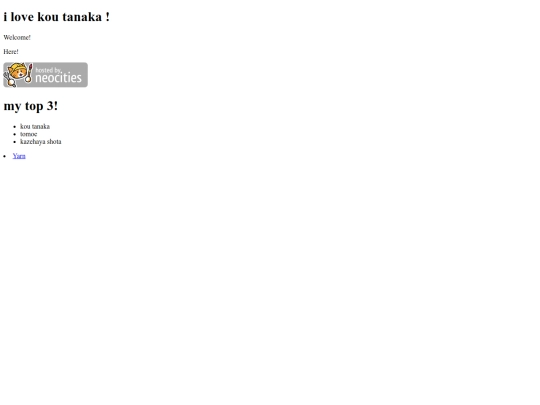This screenshot has width=540, height=405.
Task: Select the "tomoe" list item
Action: (x=29, y=134)
